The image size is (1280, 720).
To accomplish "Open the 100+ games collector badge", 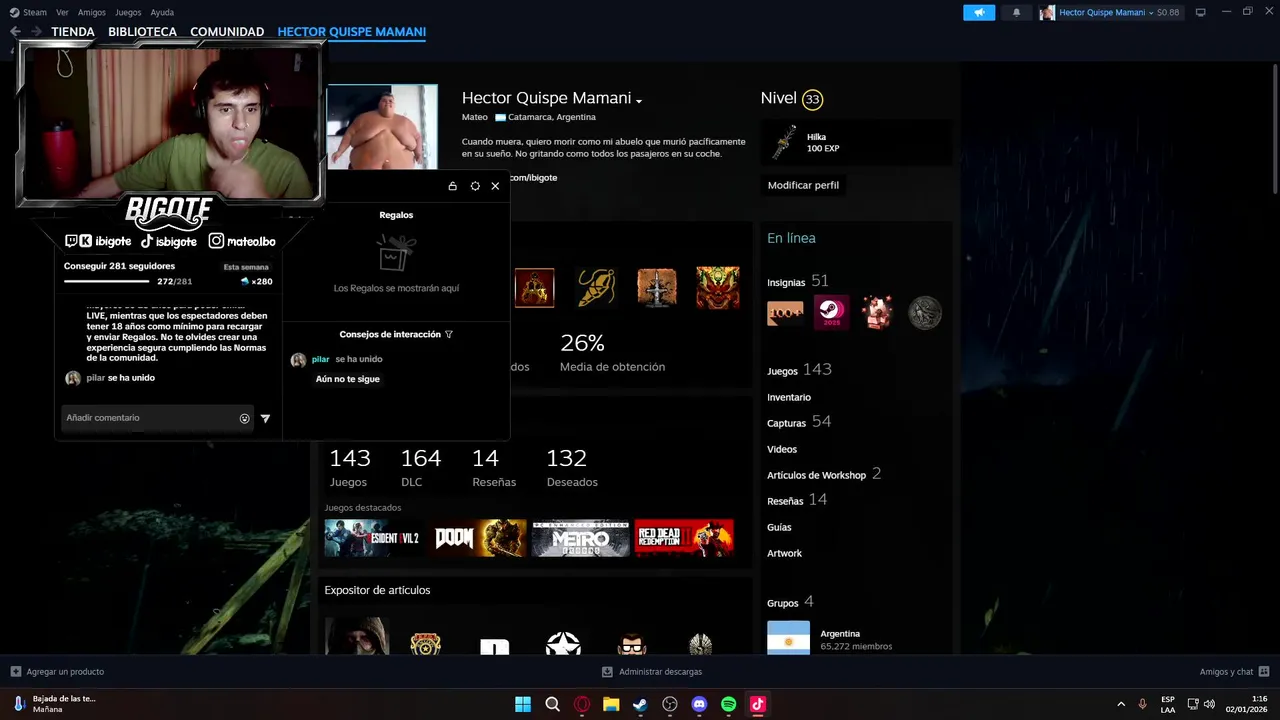I will tap(785, 313).
